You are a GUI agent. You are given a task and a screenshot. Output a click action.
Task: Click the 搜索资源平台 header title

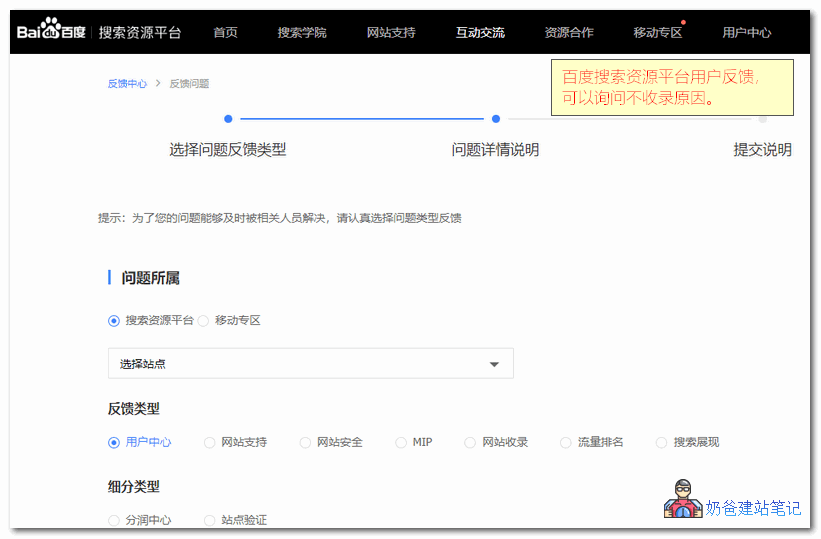(x=140, y=32)
